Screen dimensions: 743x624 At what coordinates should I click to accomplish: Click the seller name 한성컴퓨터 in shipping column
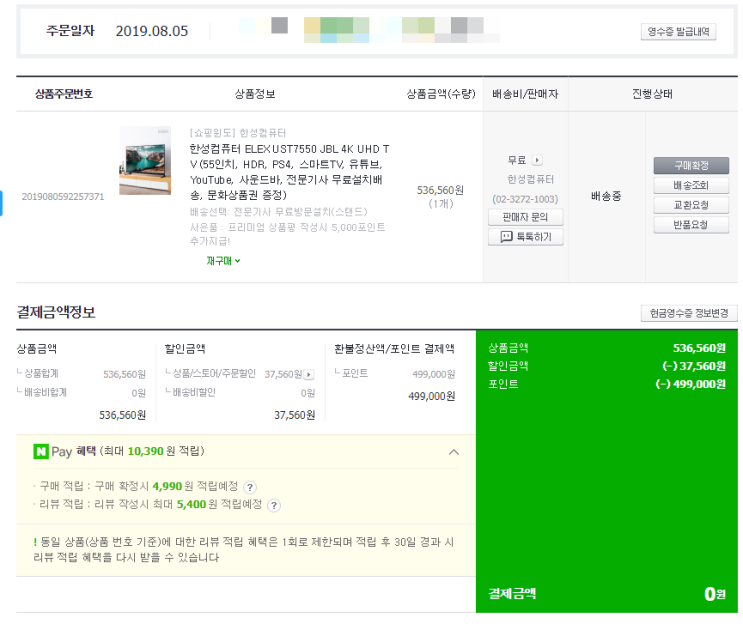click(530, 180)
